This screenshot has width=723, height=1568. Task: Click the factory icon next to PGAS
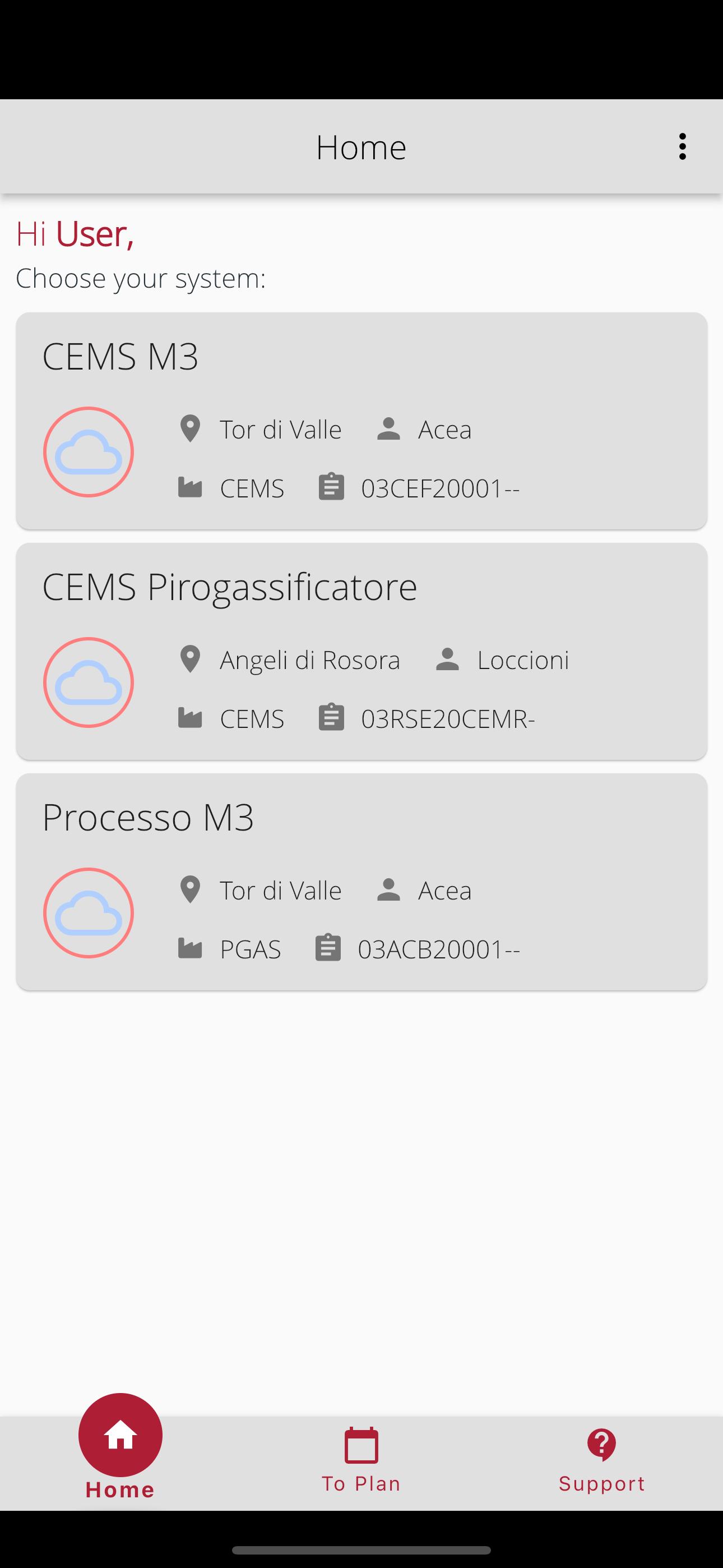coord(190,948)
